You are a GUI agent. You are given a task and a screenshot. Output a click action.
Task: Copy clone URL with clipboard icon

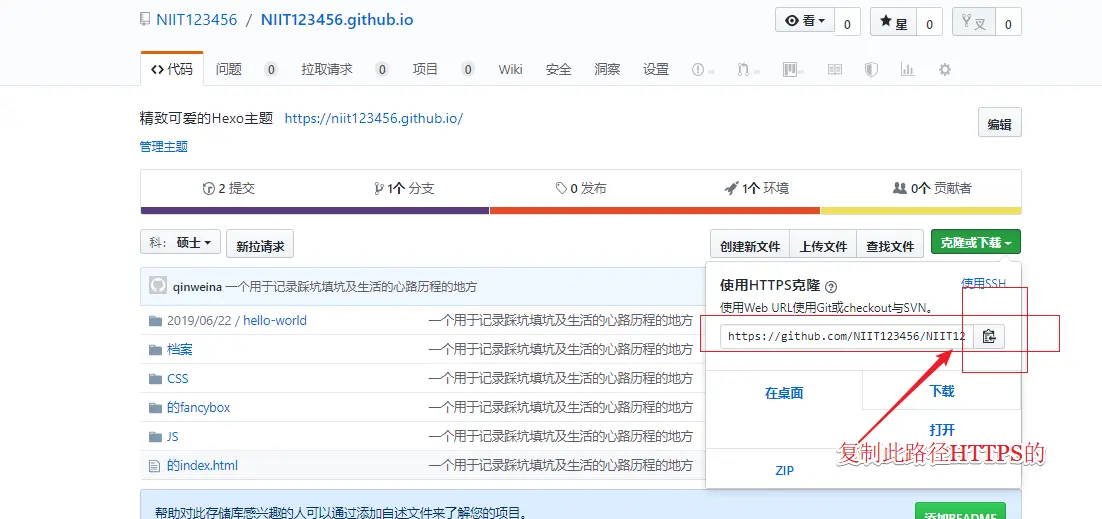[x=989, y=336]
